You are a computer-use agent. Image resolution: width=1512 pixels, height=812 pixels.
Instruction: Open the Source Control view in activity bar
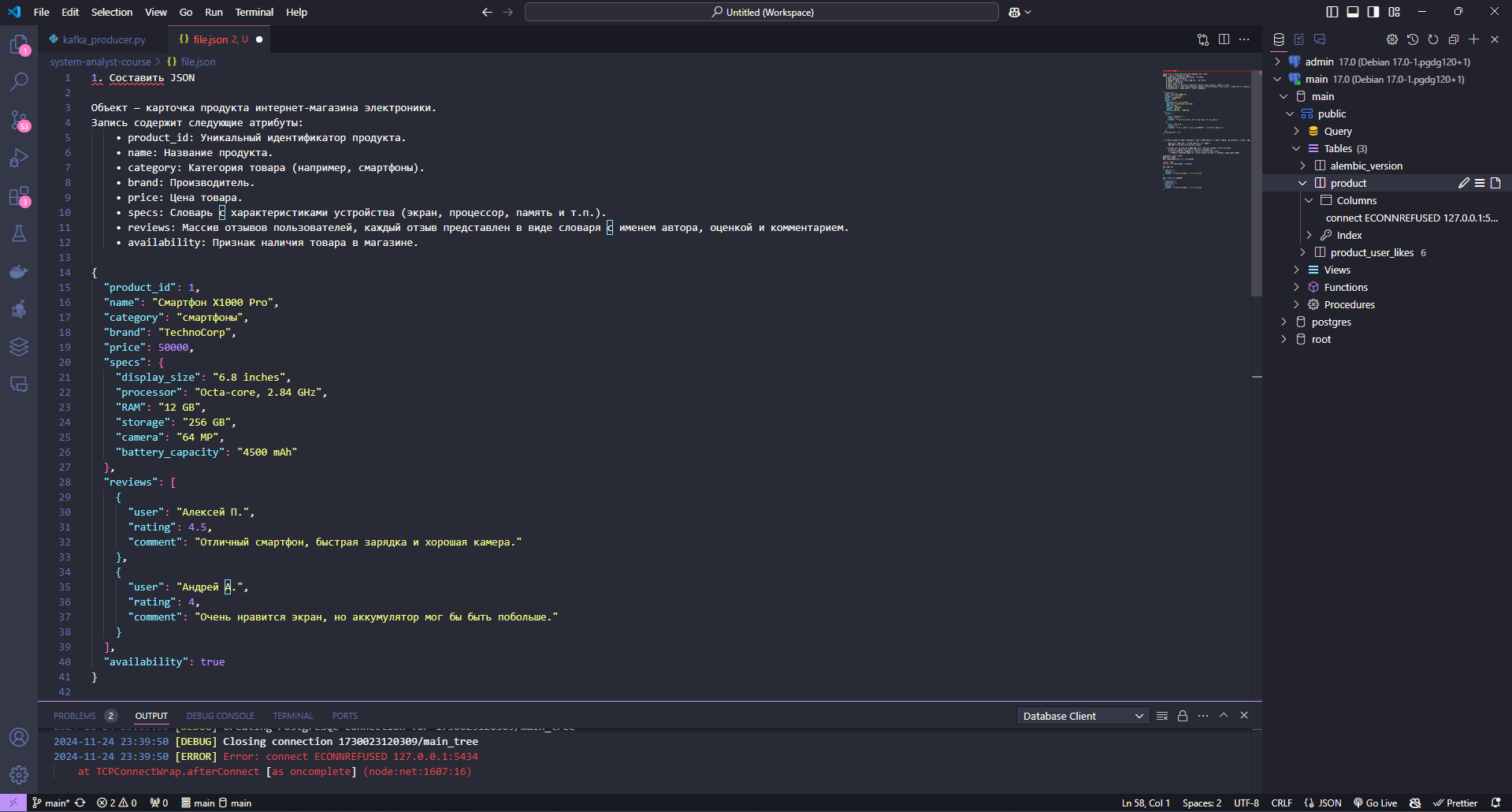[x=19, y=120]
